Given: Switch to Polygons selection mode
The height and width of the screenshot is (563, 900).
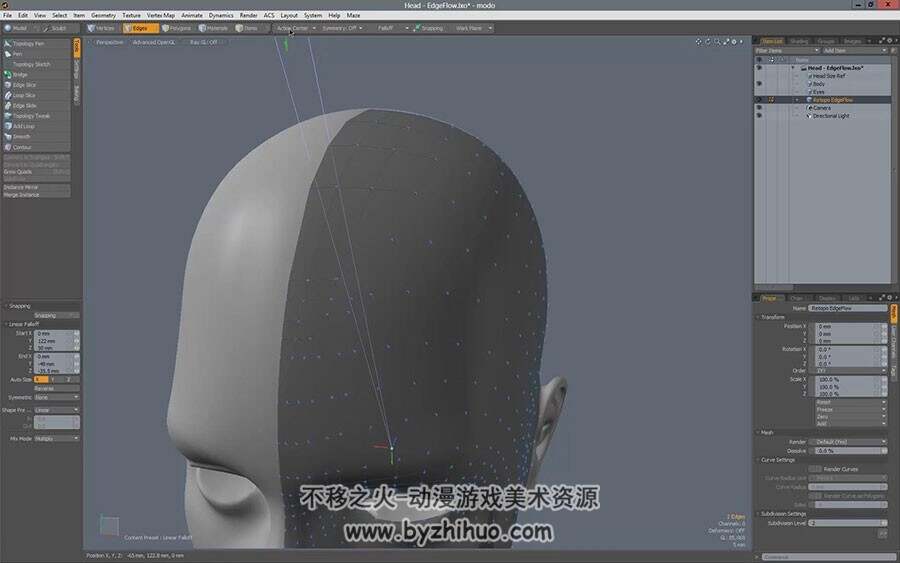Looking at the screenshot, I should click(177, 28).
